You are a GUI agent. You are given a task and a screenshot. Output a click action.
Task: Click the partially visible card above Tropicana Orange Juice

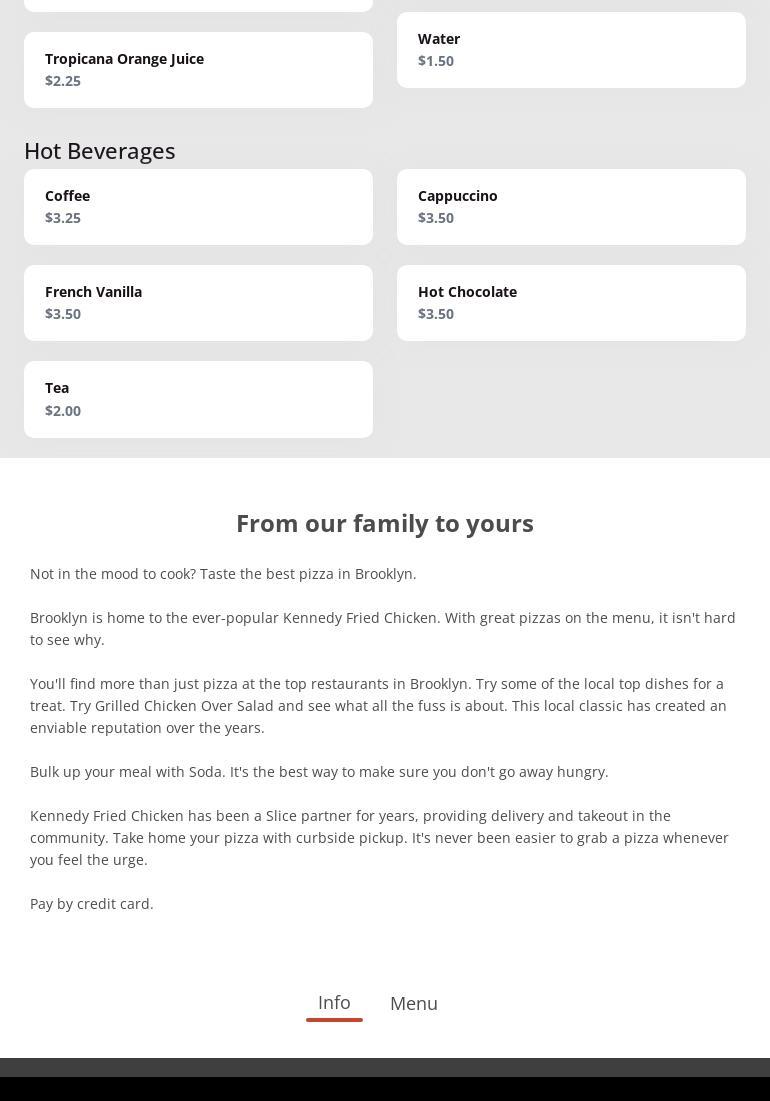[x=198, y=4]
